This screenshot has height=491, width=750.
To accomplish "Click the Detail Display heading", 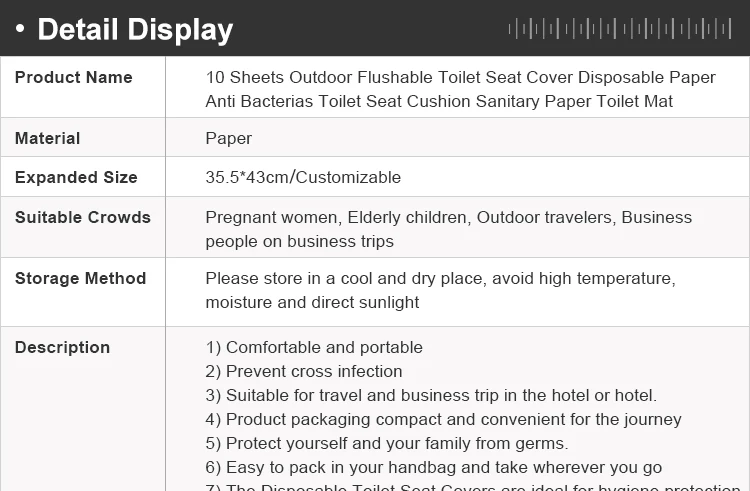I will click(x=135, y=30).
